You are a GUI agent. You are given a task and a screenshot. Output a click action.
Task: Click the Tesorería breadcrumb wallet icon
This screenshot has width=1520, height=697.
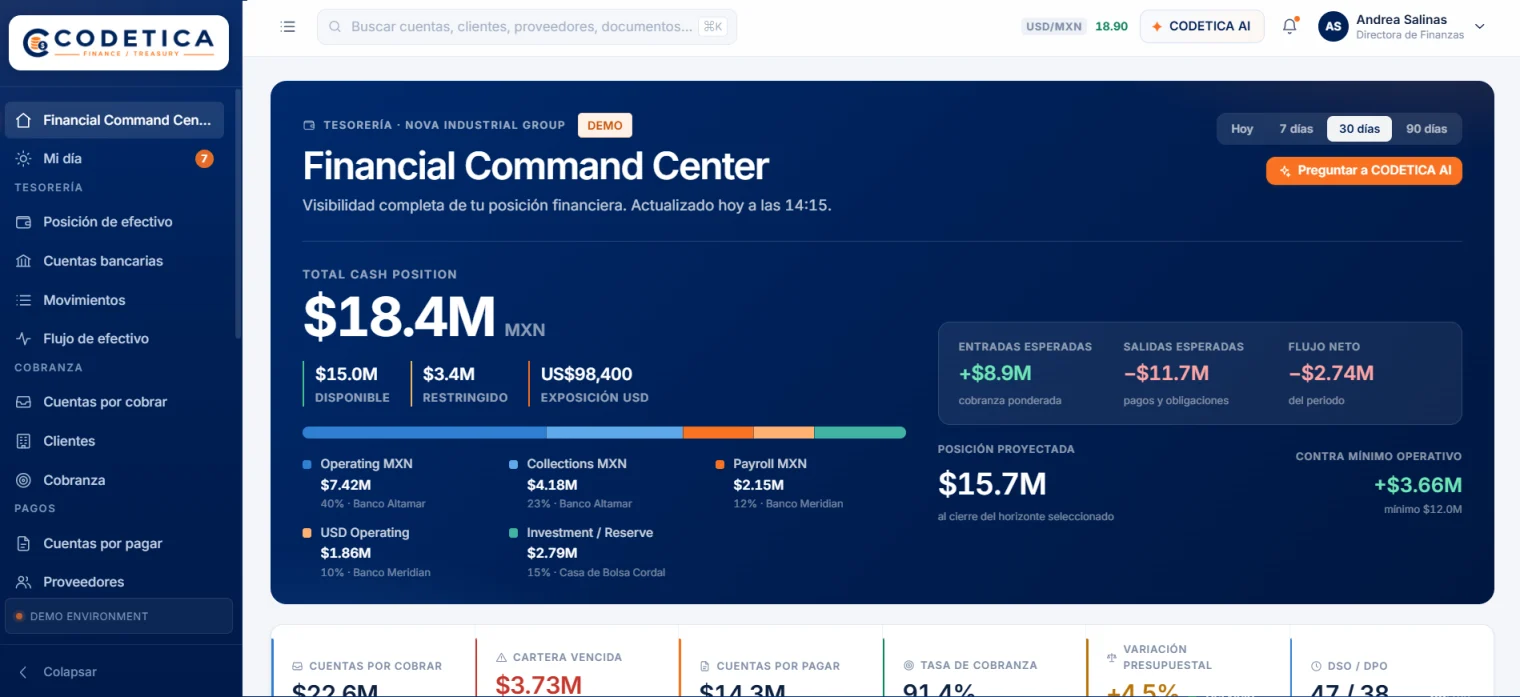pos(309,126)
